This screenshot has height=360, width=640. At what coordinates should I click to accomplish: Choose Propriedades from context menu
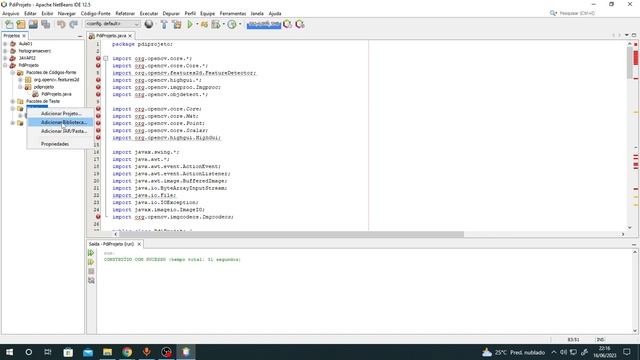click(x=61, y=144)
